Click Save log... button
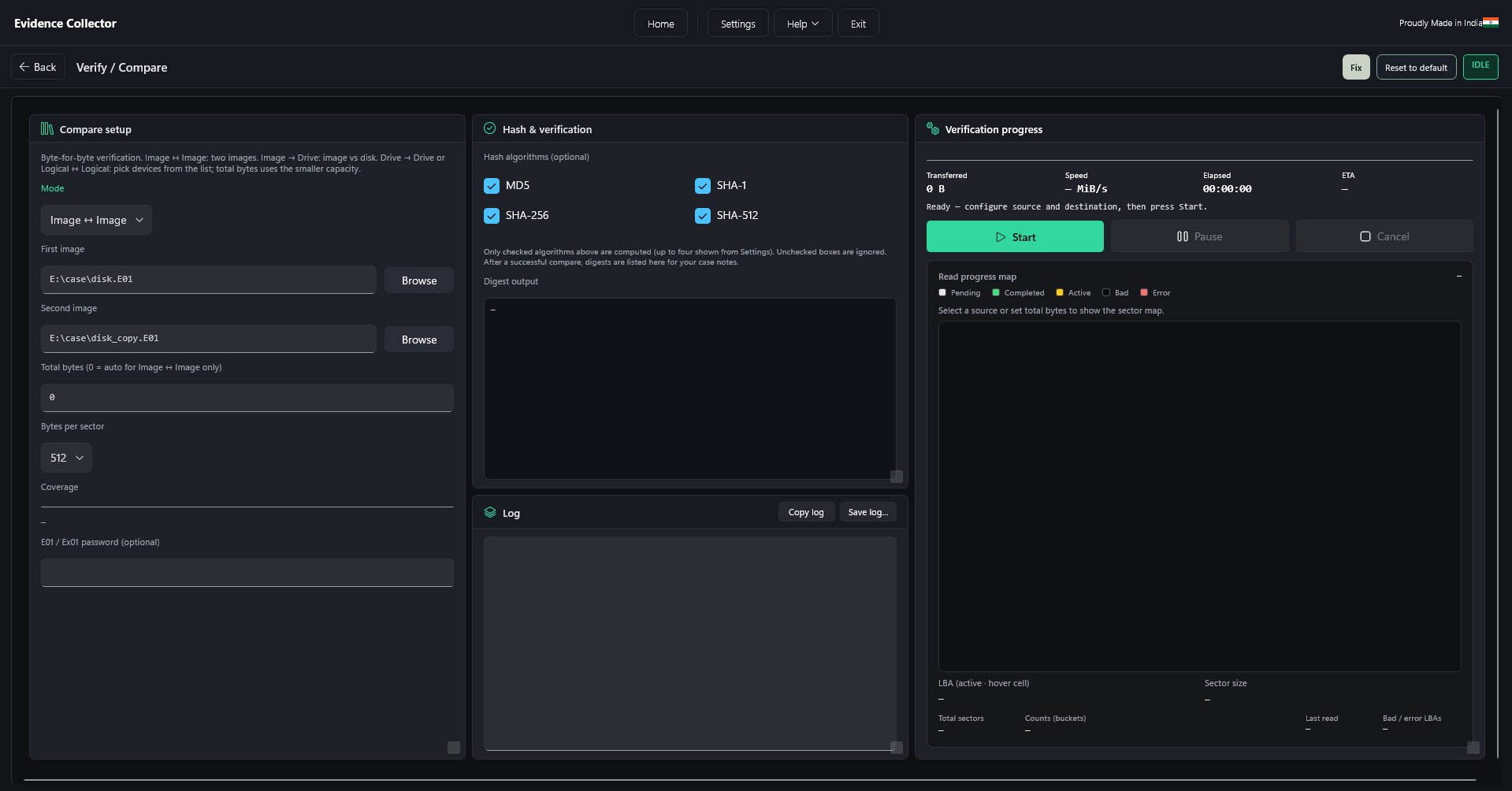 pyautogui.click(x=867, y=512)
